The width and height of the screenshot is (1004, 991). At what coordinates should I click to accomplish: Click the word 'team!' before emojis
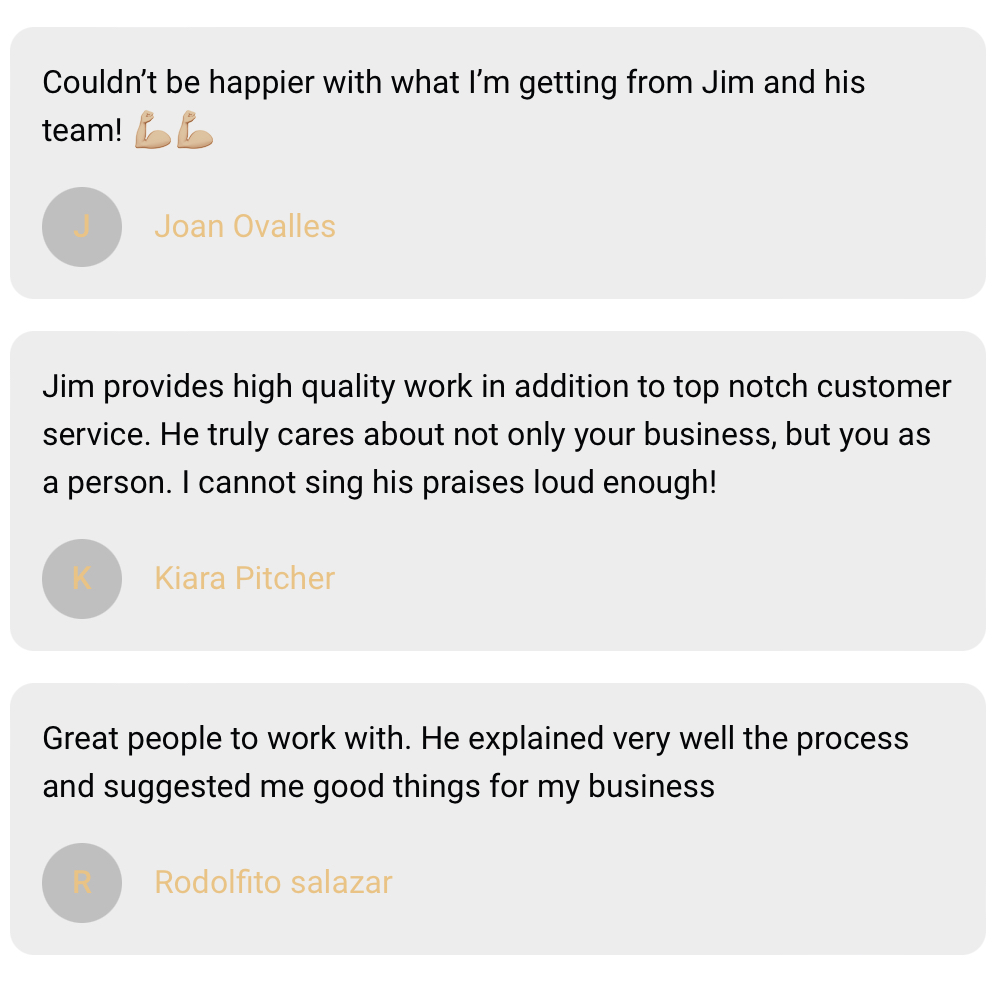pyautogui.click(x=82, y=131)
